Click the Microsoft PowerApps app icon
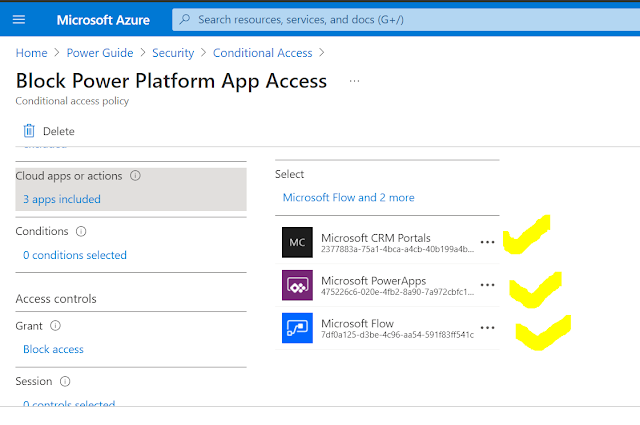Viewport: 640px width, 425px height. 297,285
